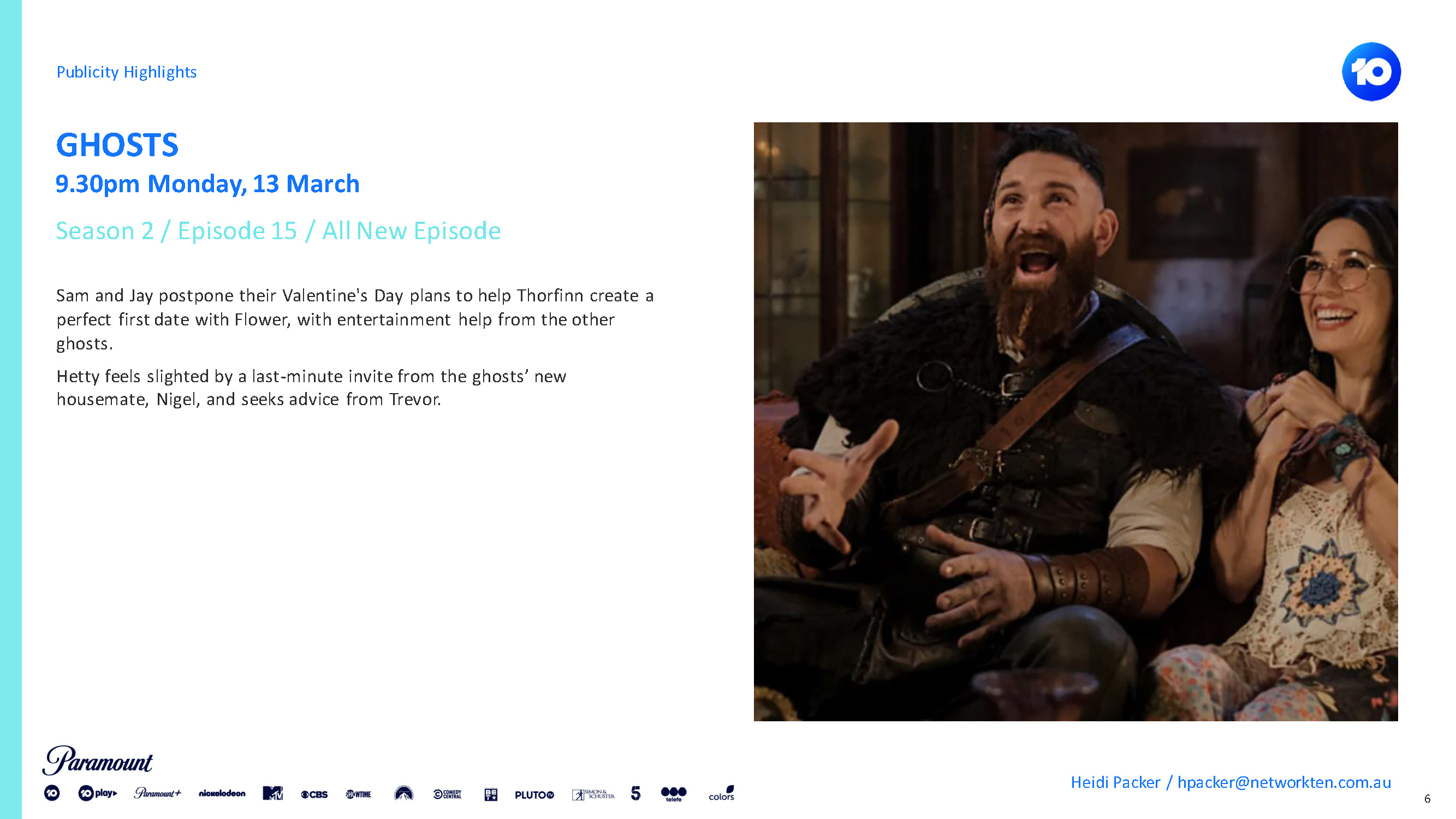Select the Showtime logo
This screenshot has width=1456, height=819.
coord(358,794)
